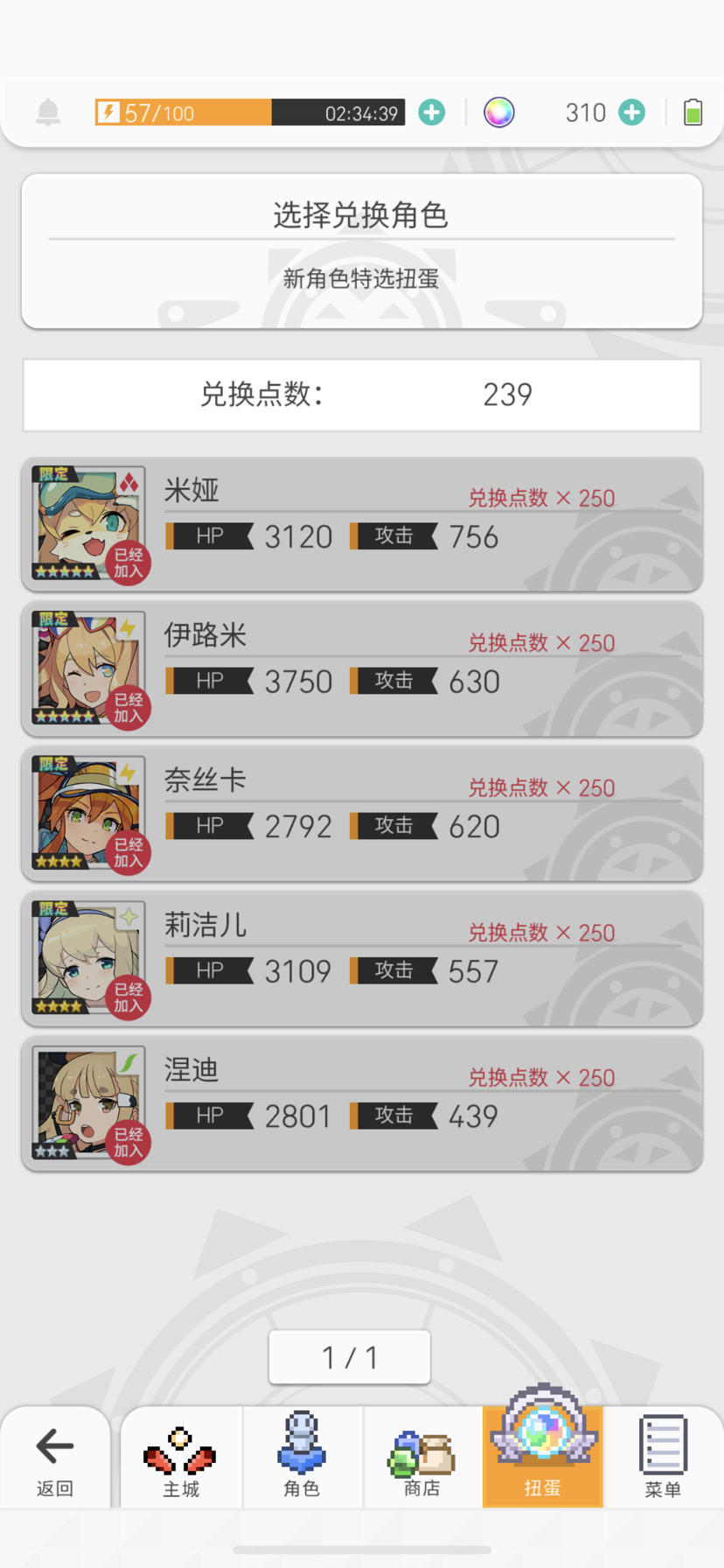Viewport: 724px width, 1568px height.
Task: Select 涅迪 portrait thumbnail
Action: coord(86,1104)
